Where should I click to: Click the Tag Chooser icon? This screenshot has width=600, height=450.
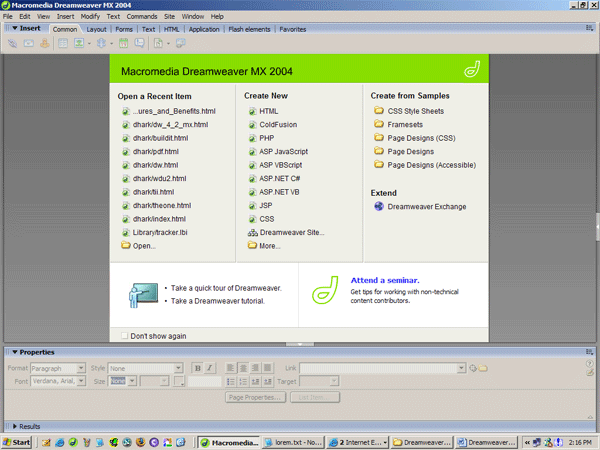[x=181, y=43]
